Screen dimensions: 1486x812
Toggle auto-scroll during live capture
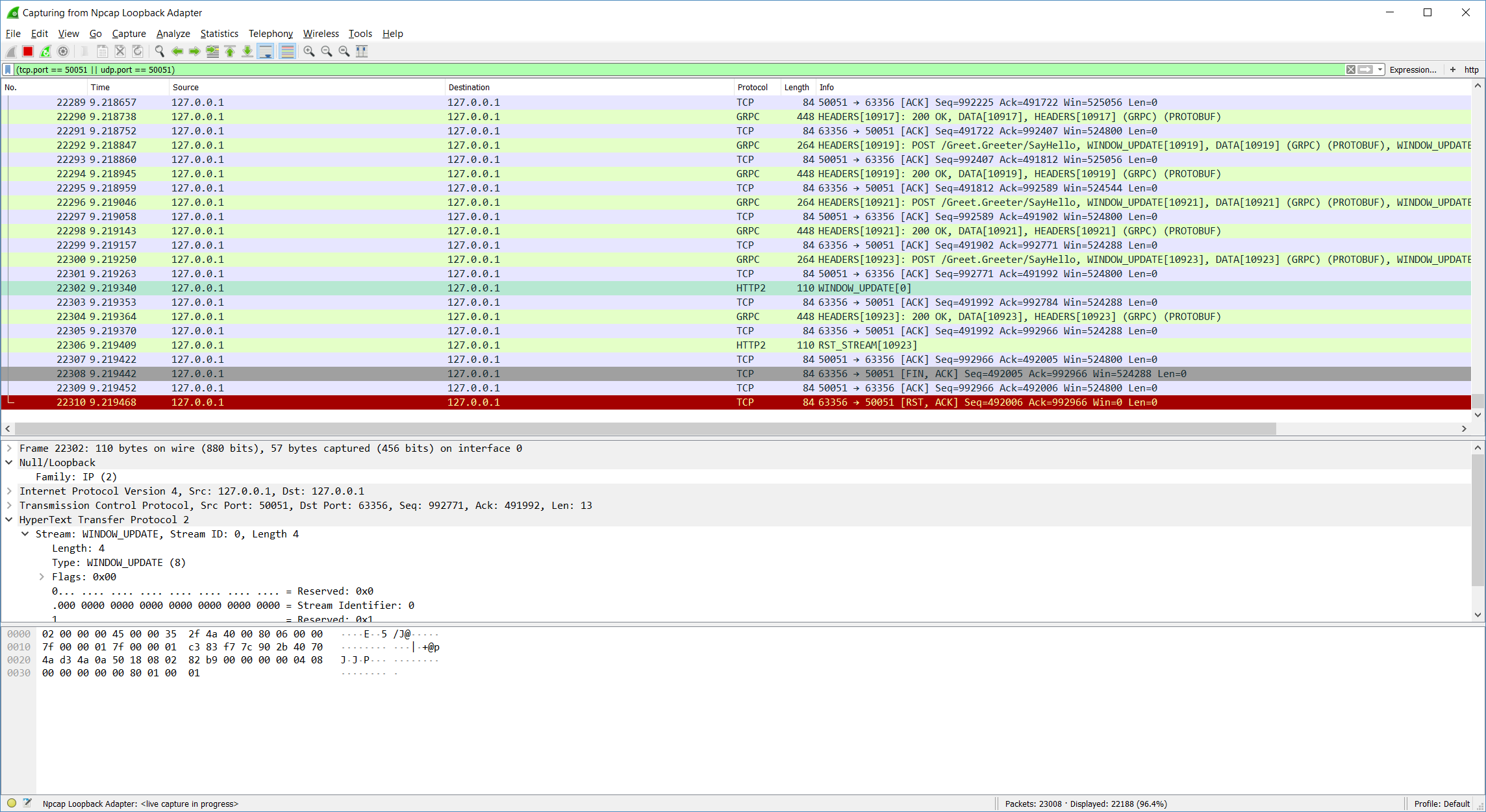(266, 51)
